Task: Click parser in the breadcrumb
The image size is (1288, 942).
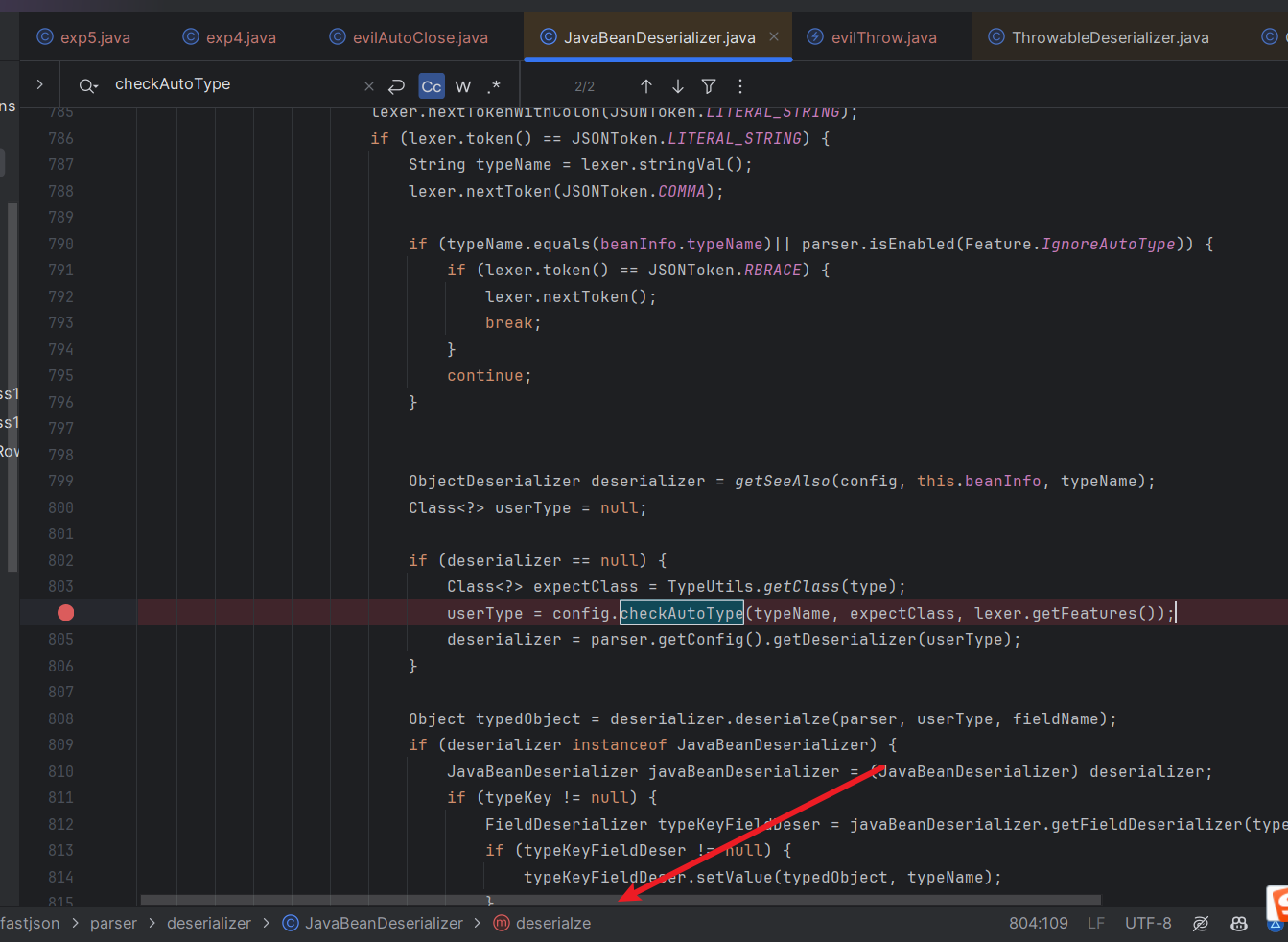Action: coord(113,923)
